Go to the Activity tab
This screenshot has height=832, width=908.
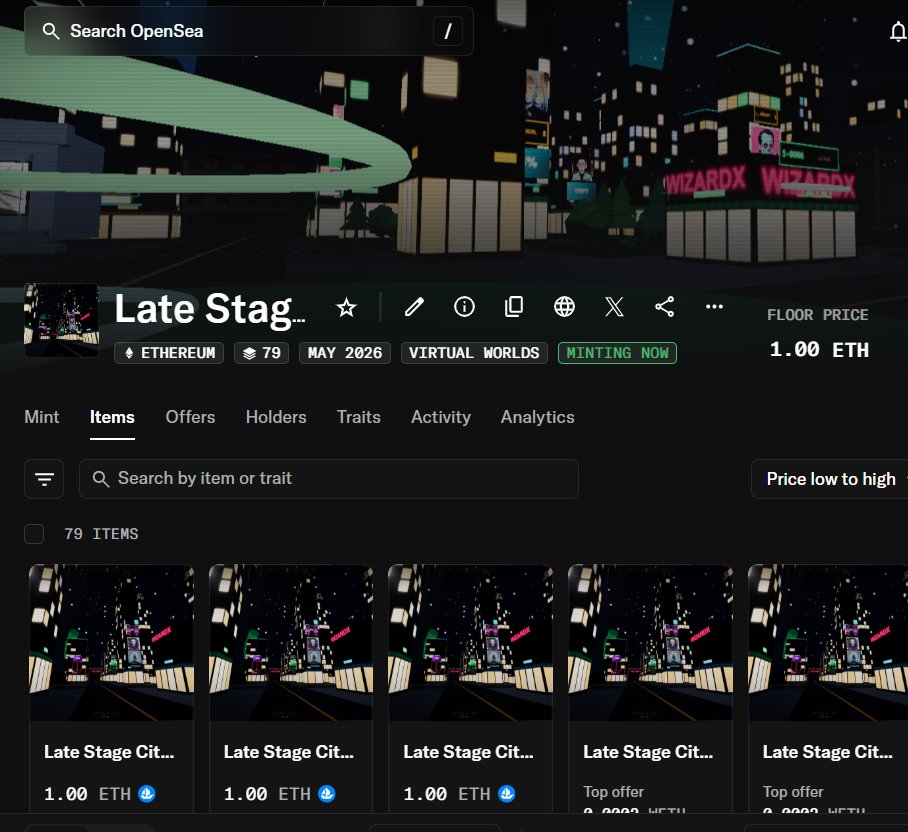441,417
